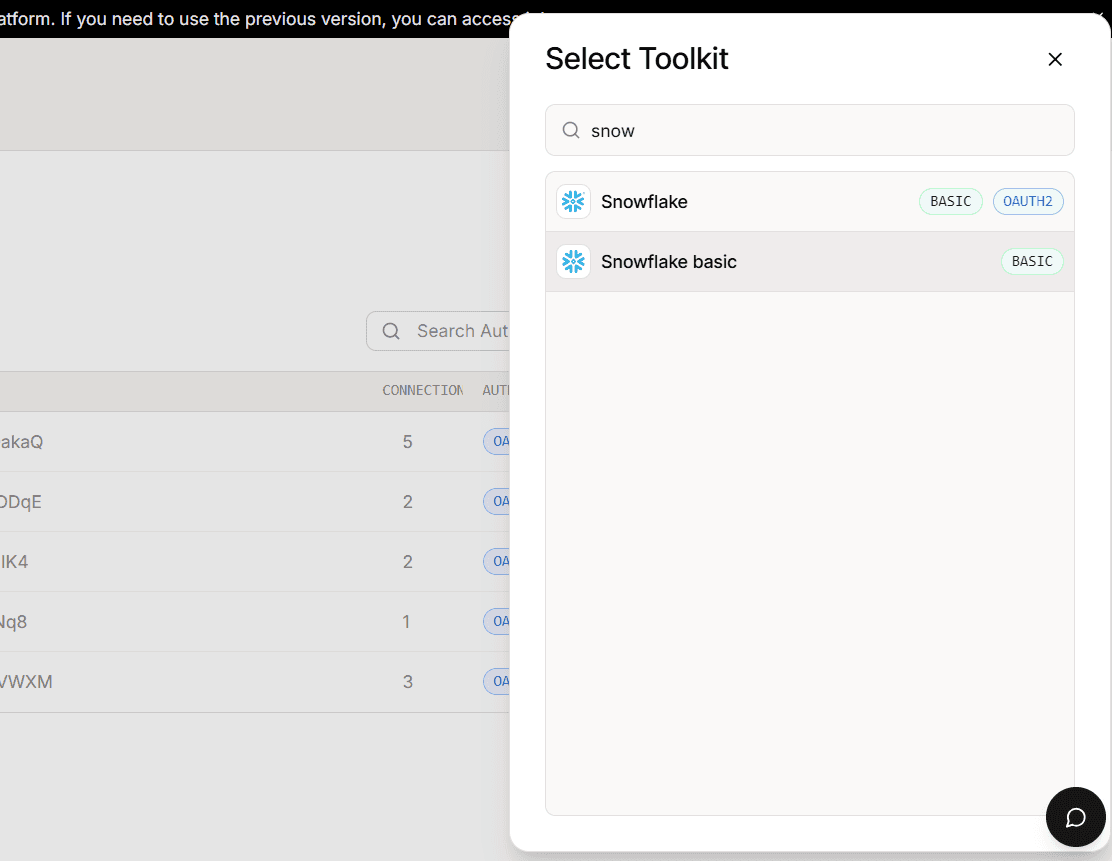The image size is (1112, 861).
Task: Open the row ending in IK4
Action: pos(255,562)
